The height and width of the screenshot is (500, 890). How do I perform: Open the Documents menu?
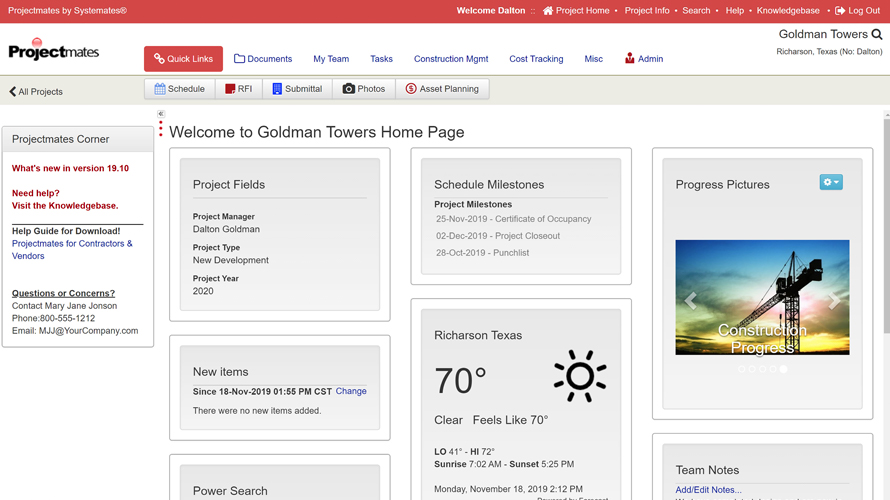[x=263, y=58]
